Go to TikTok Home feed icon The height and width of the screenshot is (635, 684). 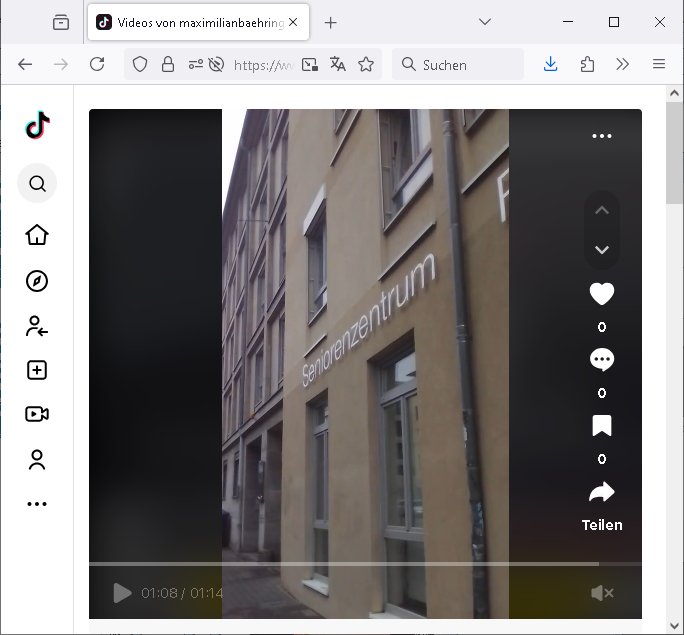(37, 235)
